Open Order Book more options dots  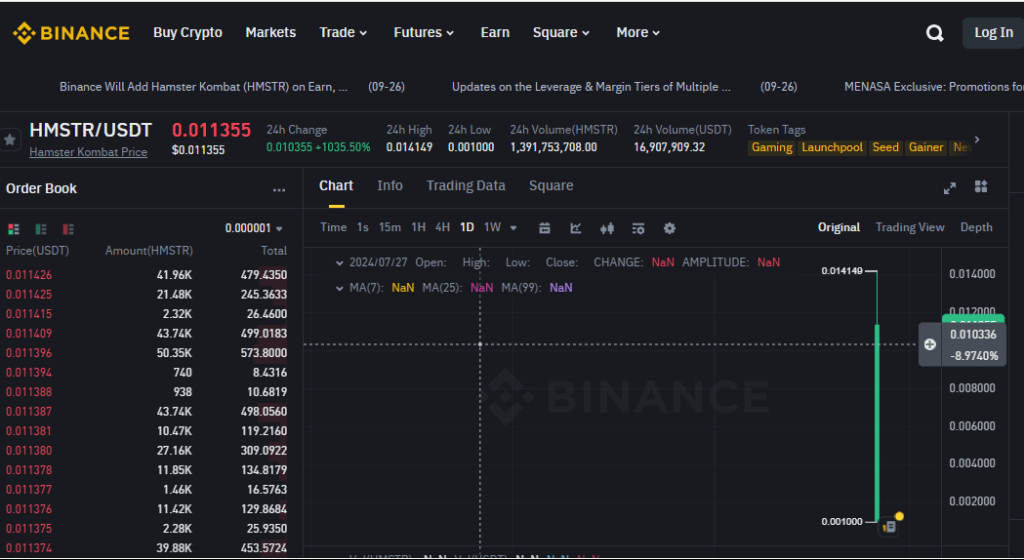click(279, 190)
